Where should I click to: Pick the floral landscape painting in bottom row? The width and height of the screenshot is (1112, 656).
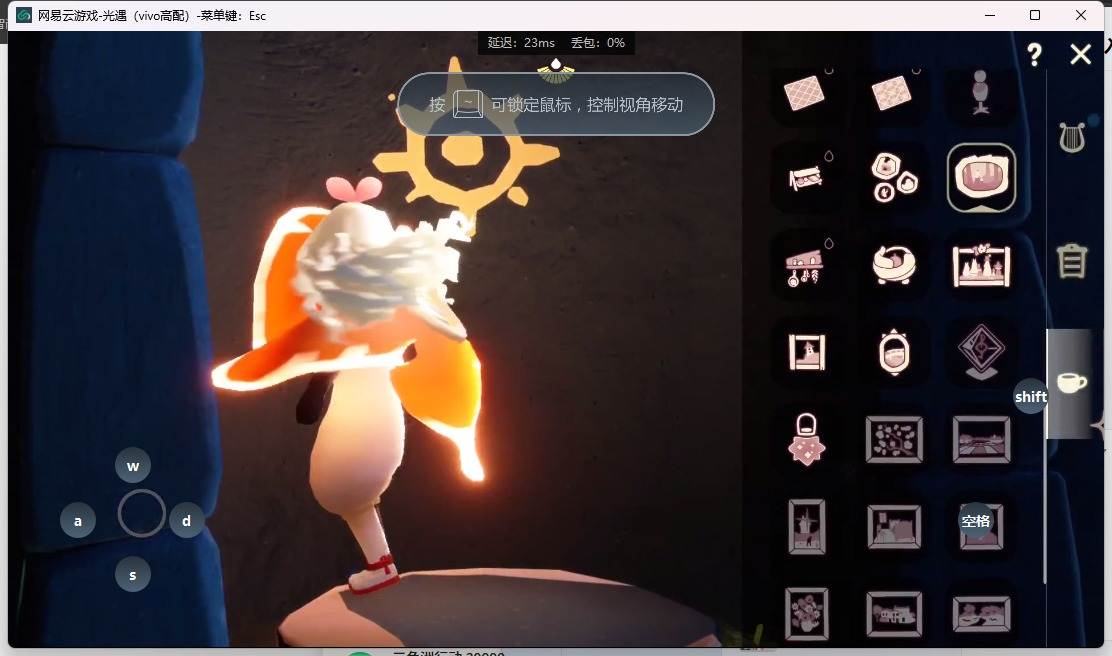[982, 614]
